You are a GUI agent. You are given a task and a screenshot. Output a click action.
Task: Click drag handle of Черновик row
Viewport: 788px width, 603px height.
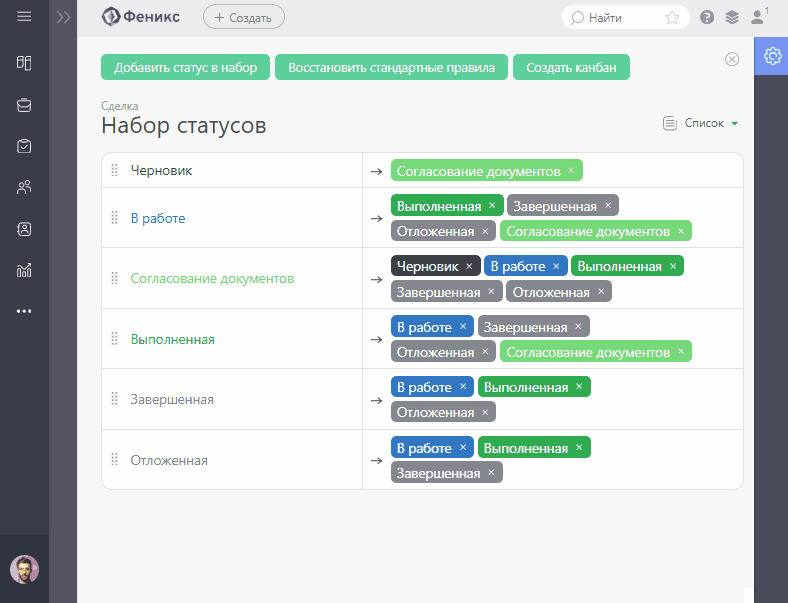coord(115,170)
